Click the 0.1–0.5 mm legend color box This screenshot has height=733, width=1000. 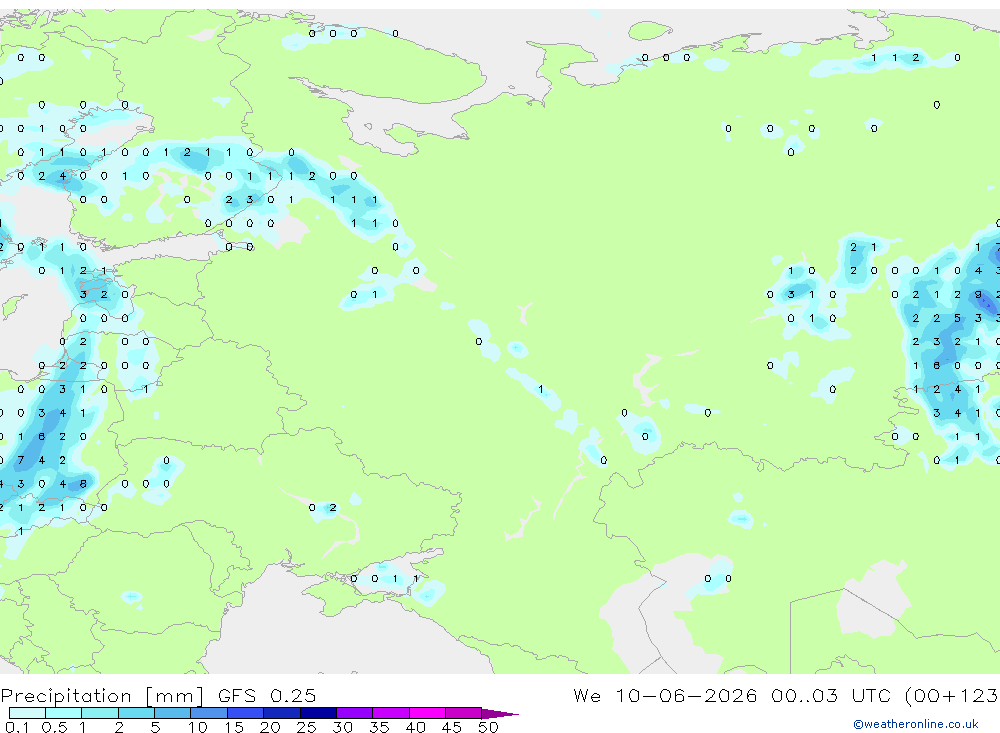27,713
